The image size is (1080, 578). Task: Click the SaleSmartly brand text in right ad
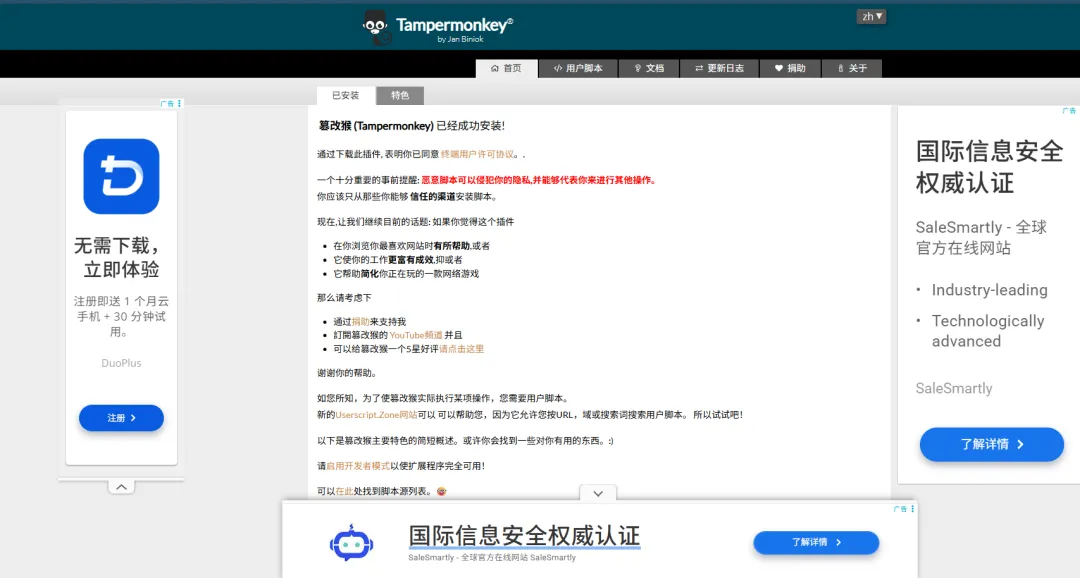pyautogui.click(x=954, y=389)
